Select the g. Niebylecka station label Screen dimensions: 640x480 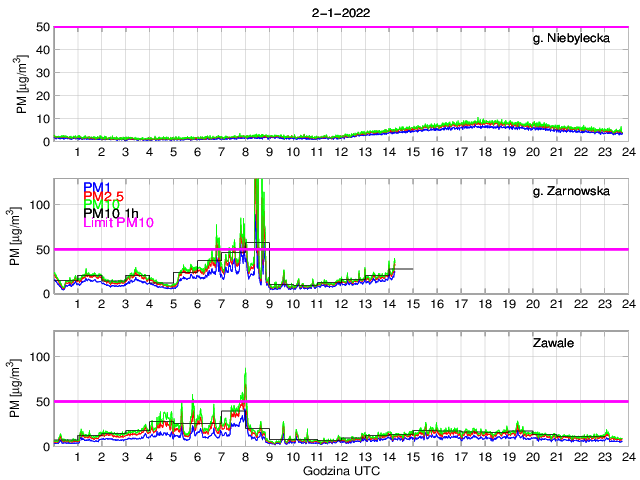(577, 39)
